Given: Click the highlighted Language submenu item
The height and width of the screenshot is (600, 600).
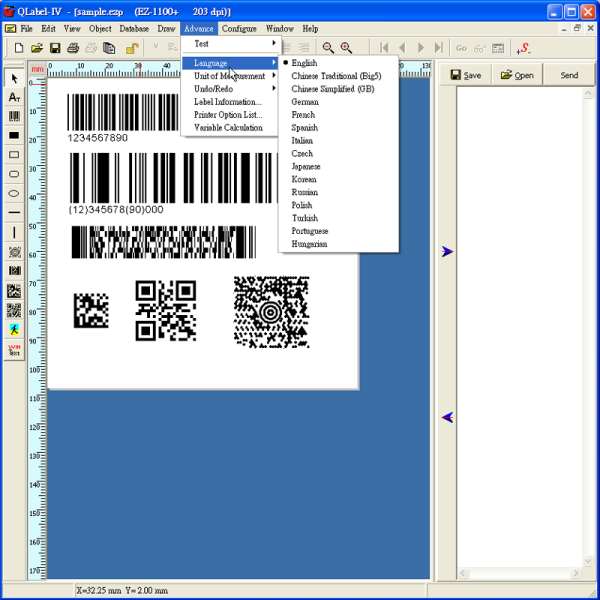Looking at the screenshot, I should pos(230,63).
